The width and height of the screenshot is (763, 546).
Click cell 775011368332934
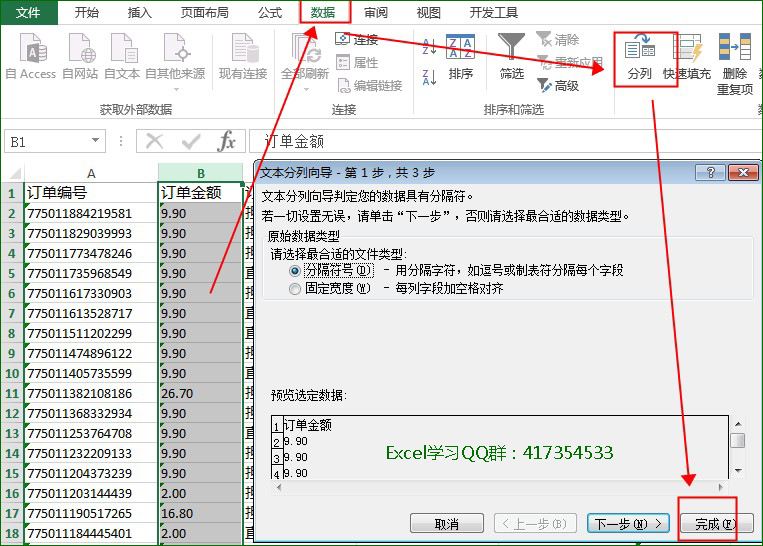[91, 413]
